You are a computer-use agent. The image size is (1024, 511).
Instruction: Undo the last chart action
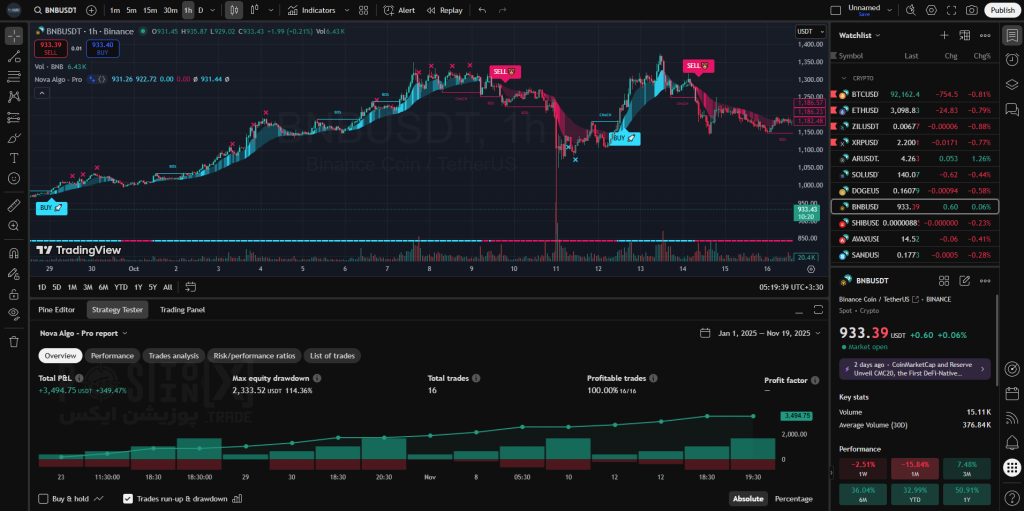pos(482,10)
